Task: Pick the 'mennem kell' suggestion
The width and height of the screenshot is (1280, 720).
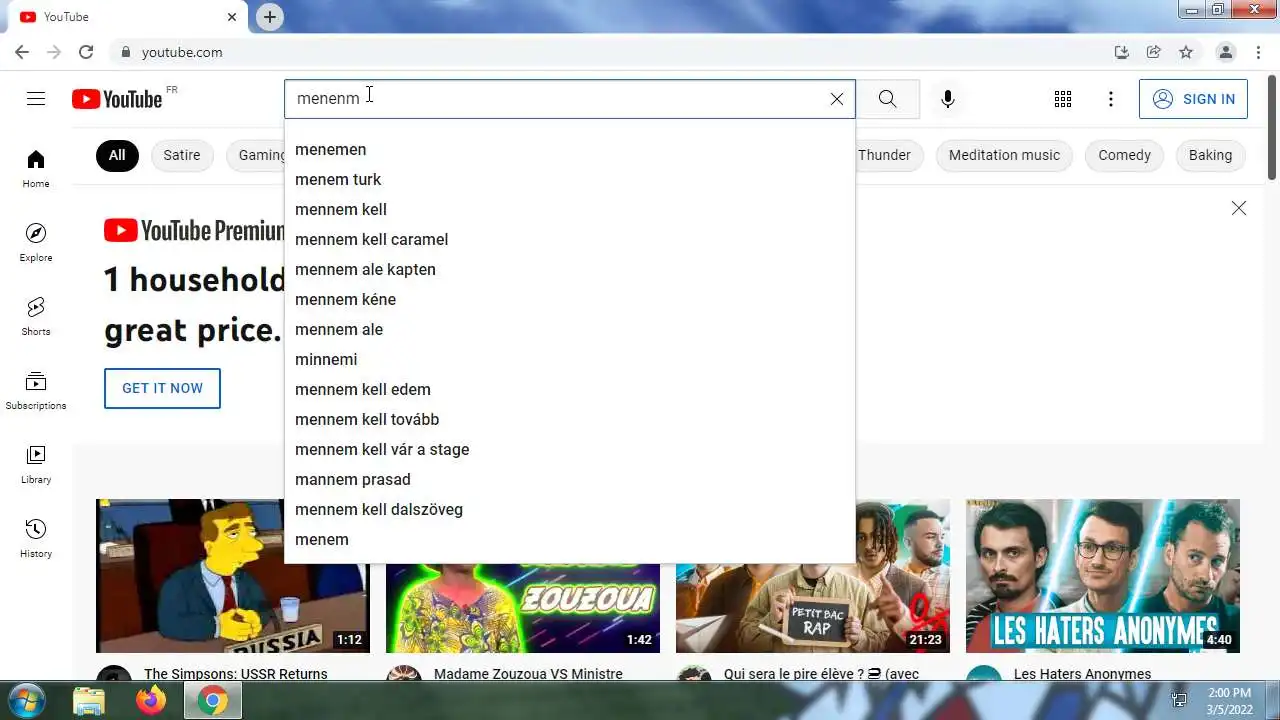Action: point(570,209)
